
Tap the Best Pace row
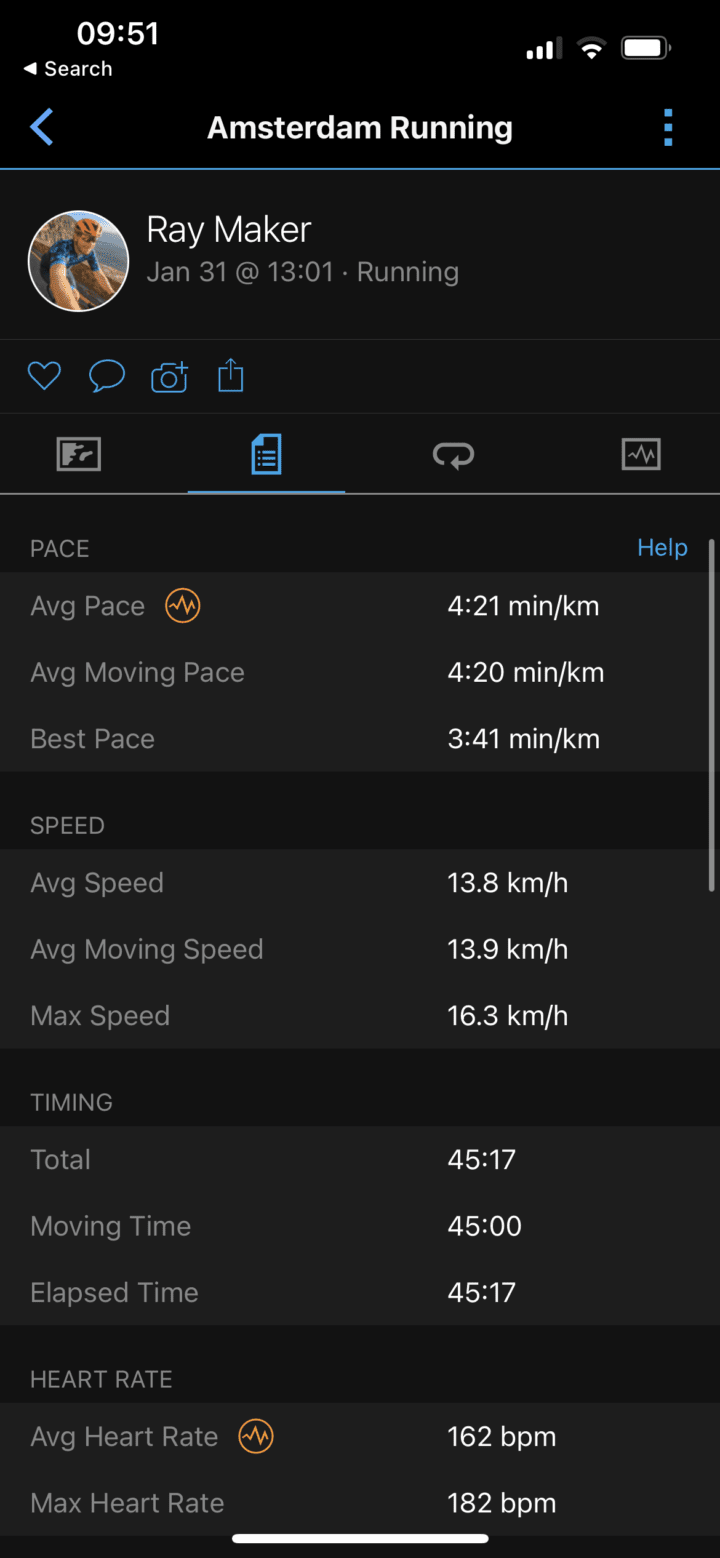[360, 739]
